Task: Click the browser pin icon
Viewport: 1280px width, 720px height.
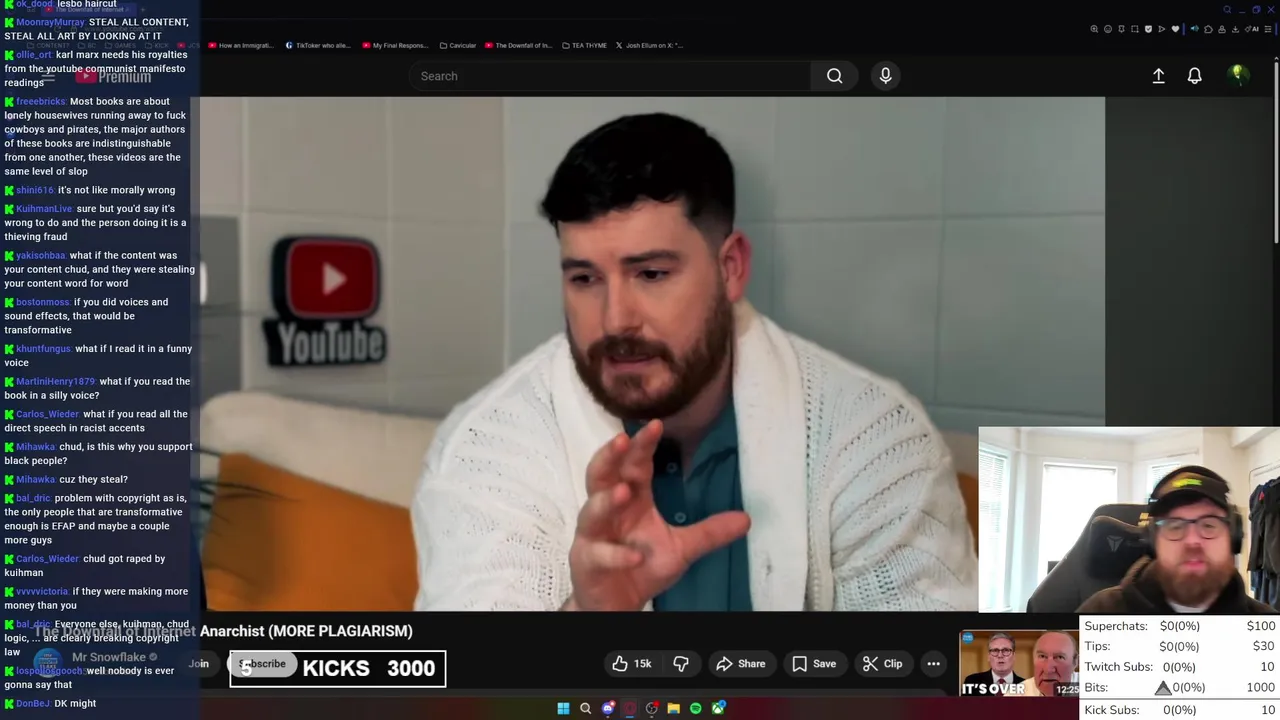Action: pyautogui.click(x=1121, y=29)
